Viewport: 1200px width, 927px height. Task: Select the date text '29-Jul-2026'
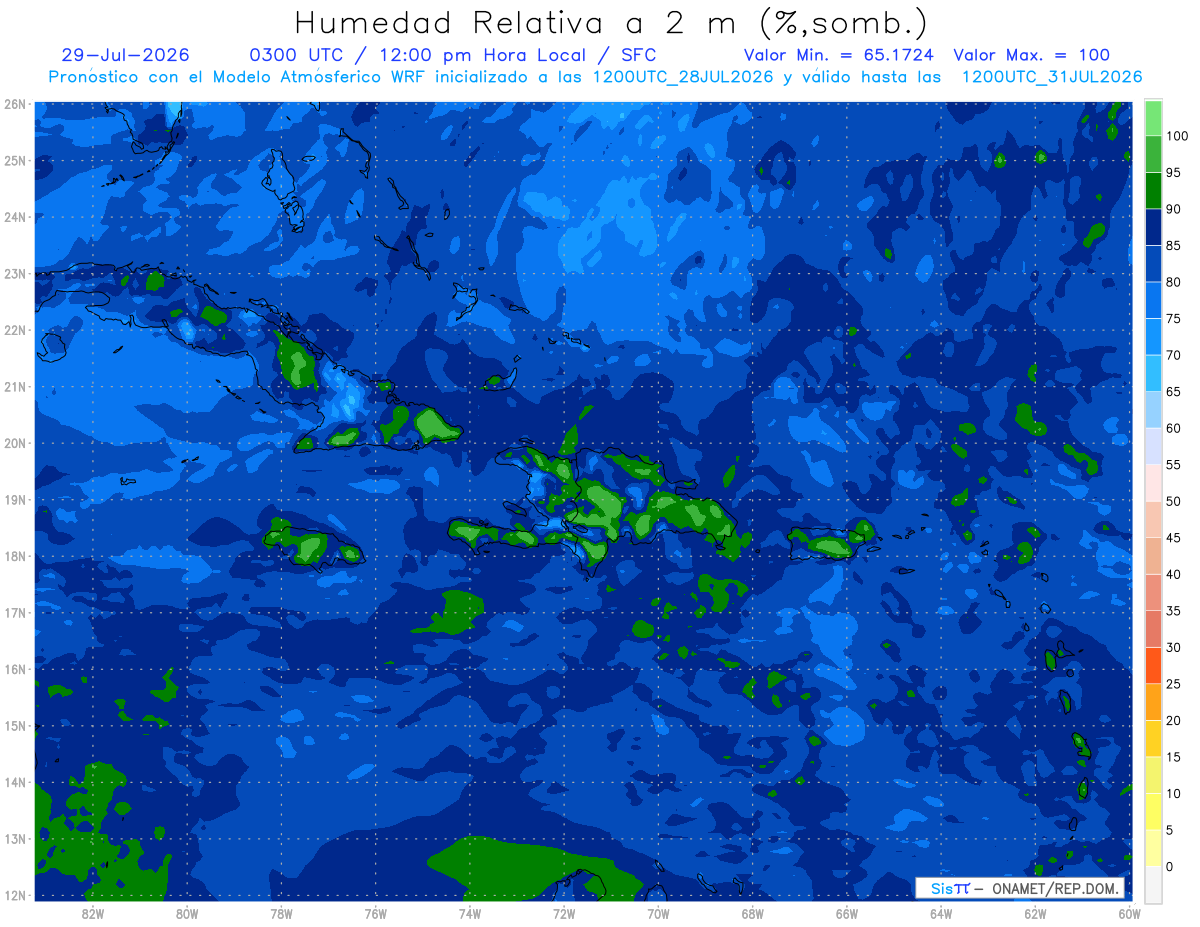pos(125,55)
